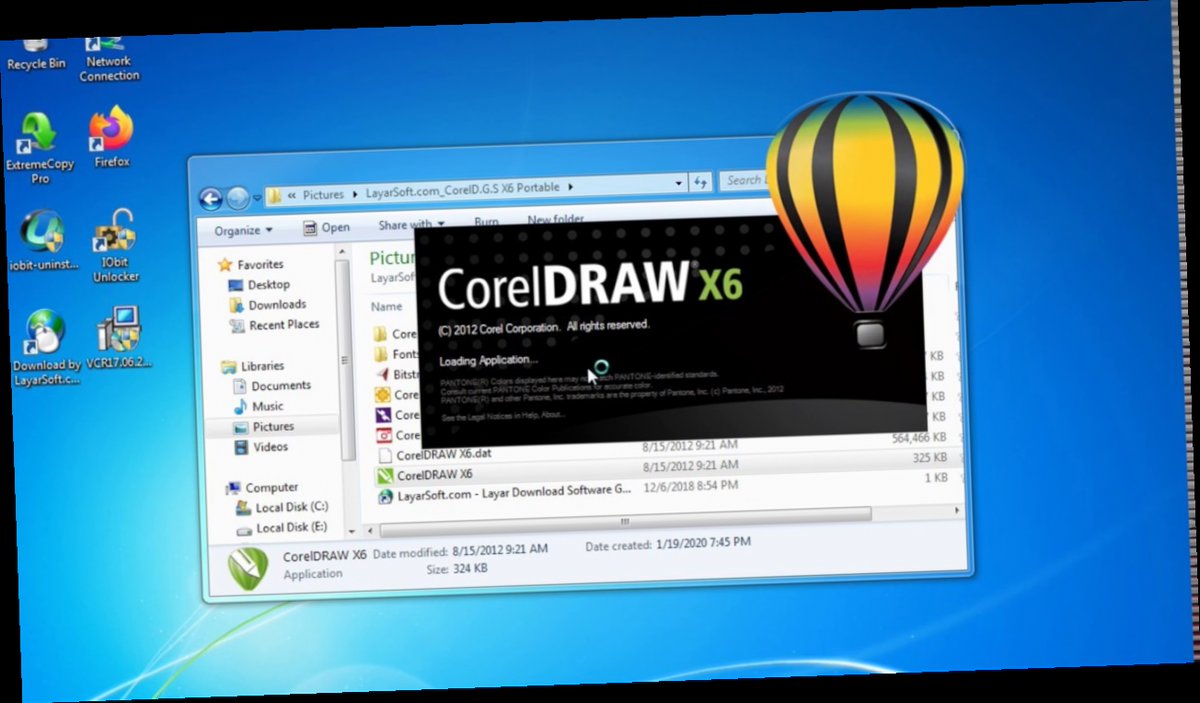Expand the arrow after X6 Portable breadcrumb

coord(571,186)
